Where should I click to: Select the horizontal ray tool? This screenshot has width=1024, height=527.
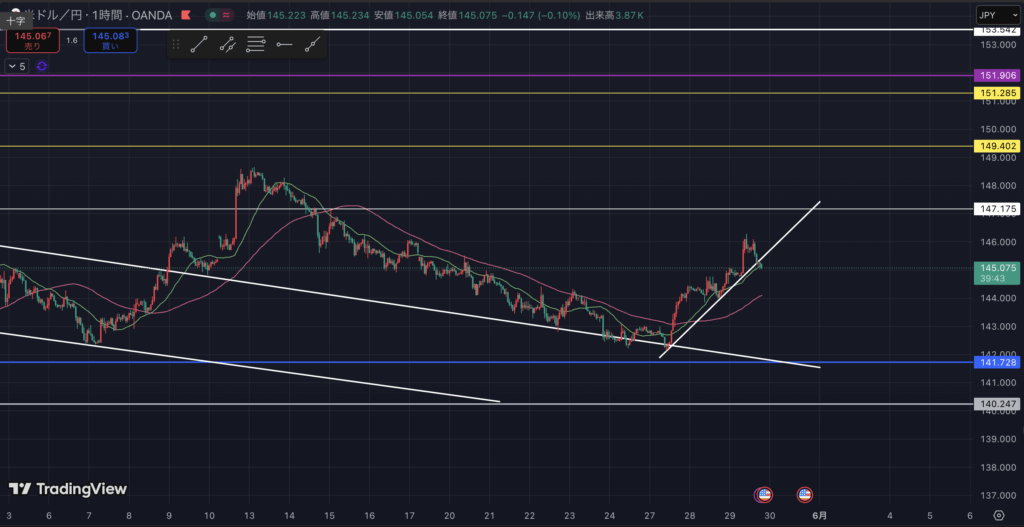pyautogui.click(x=284, y=44)
